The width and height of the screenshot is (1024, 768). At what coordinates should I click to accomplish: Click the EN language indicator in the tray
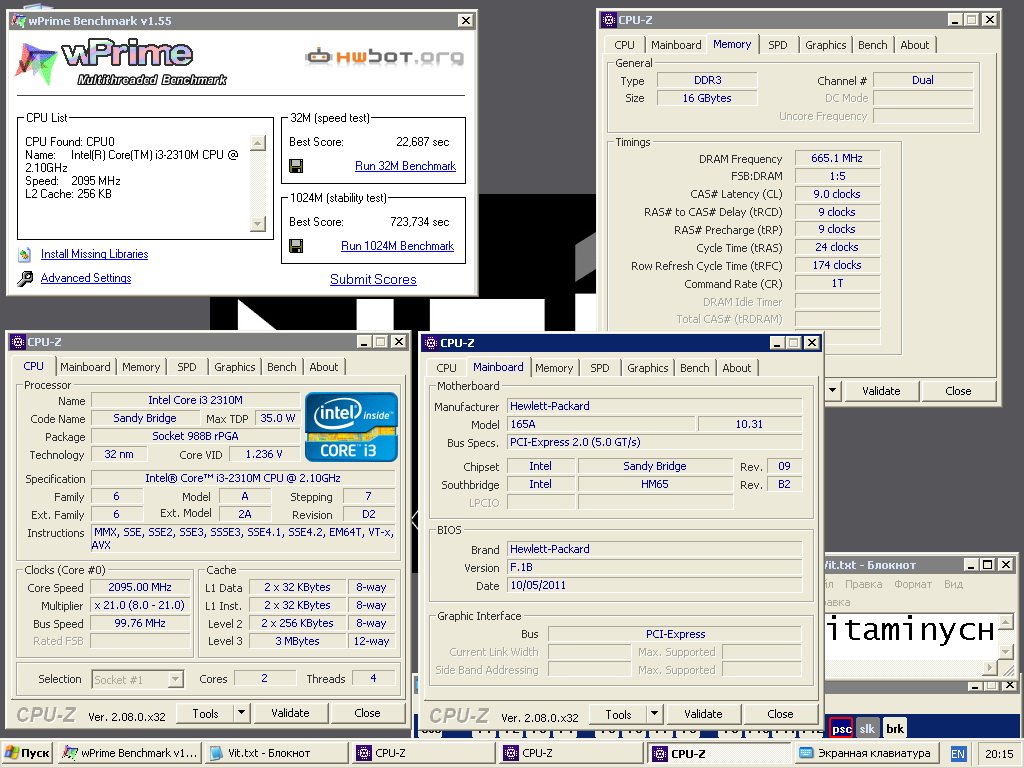point(957,754)
